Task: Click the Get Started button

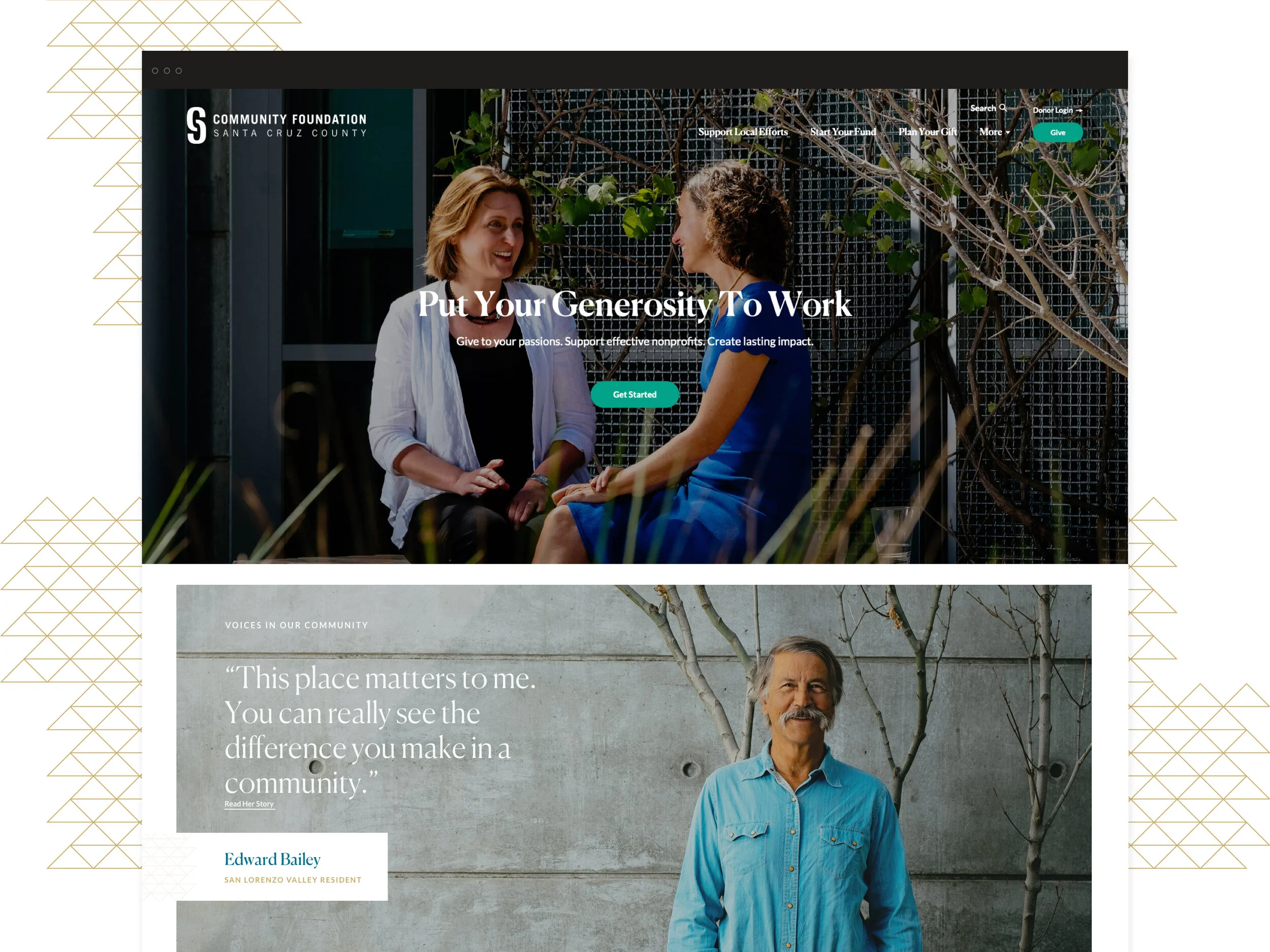Action: pos(634,394)
